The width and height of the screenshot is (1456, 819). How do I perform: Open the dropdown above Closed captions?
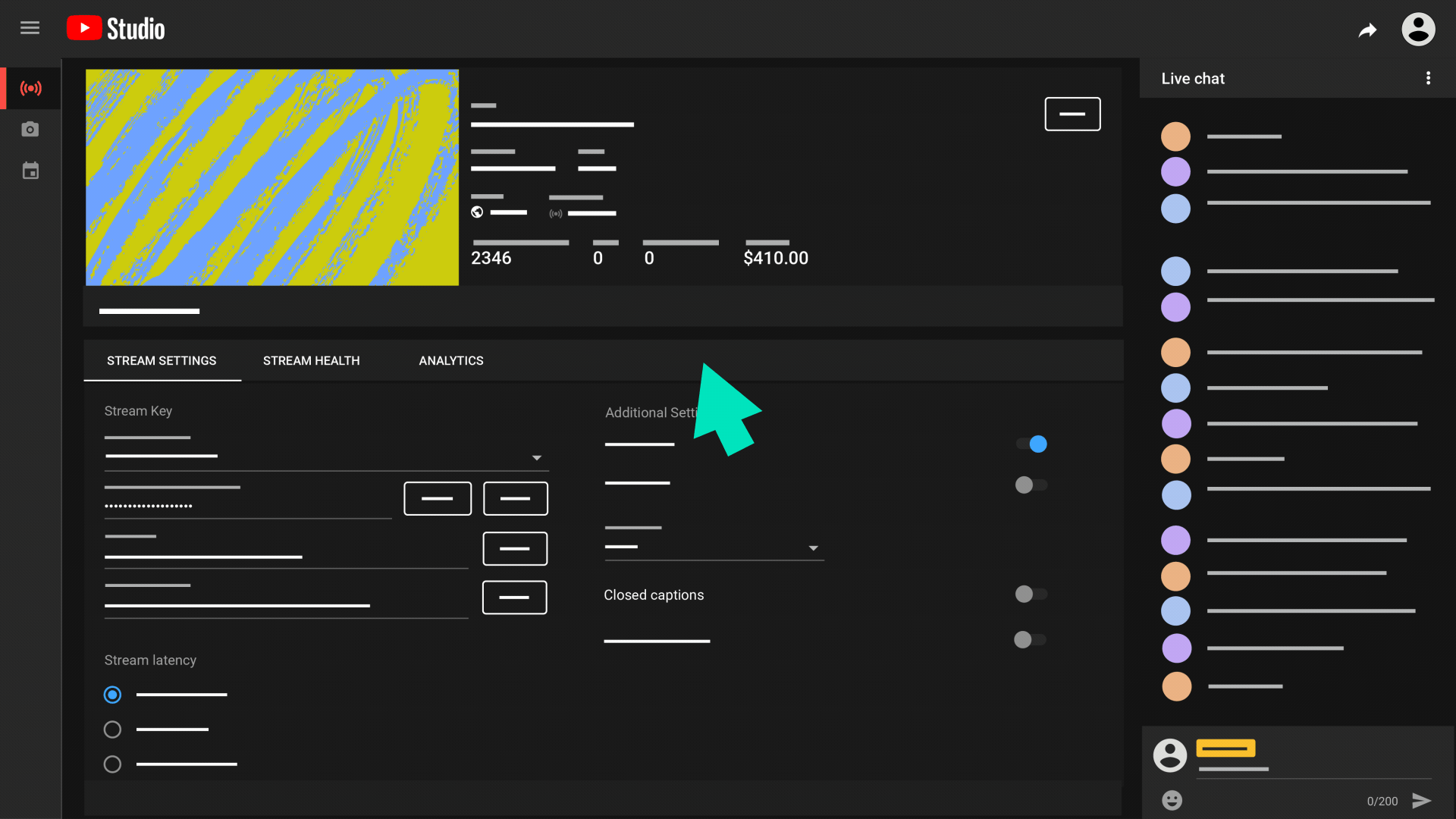813,548
